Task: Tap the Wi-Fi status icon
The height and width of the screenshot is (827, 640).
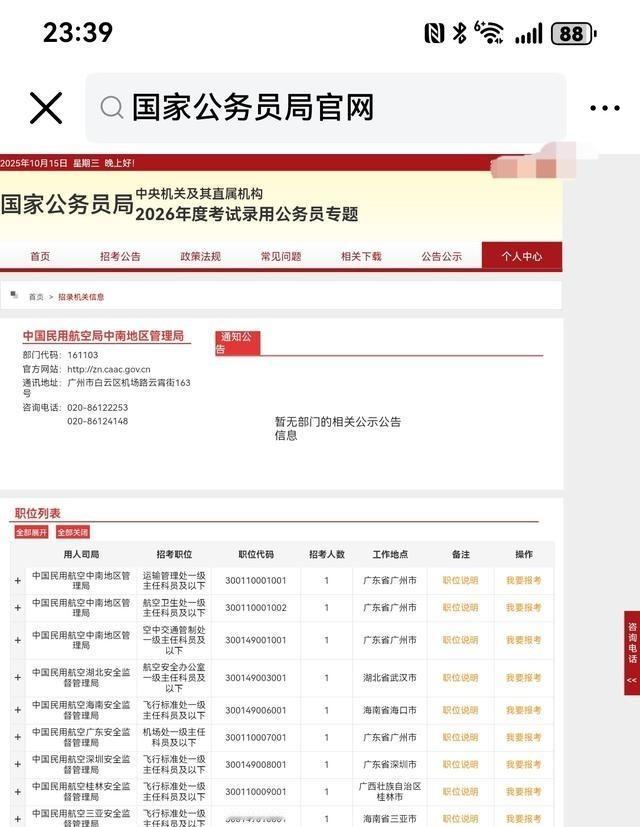Action: click(489, 33)
